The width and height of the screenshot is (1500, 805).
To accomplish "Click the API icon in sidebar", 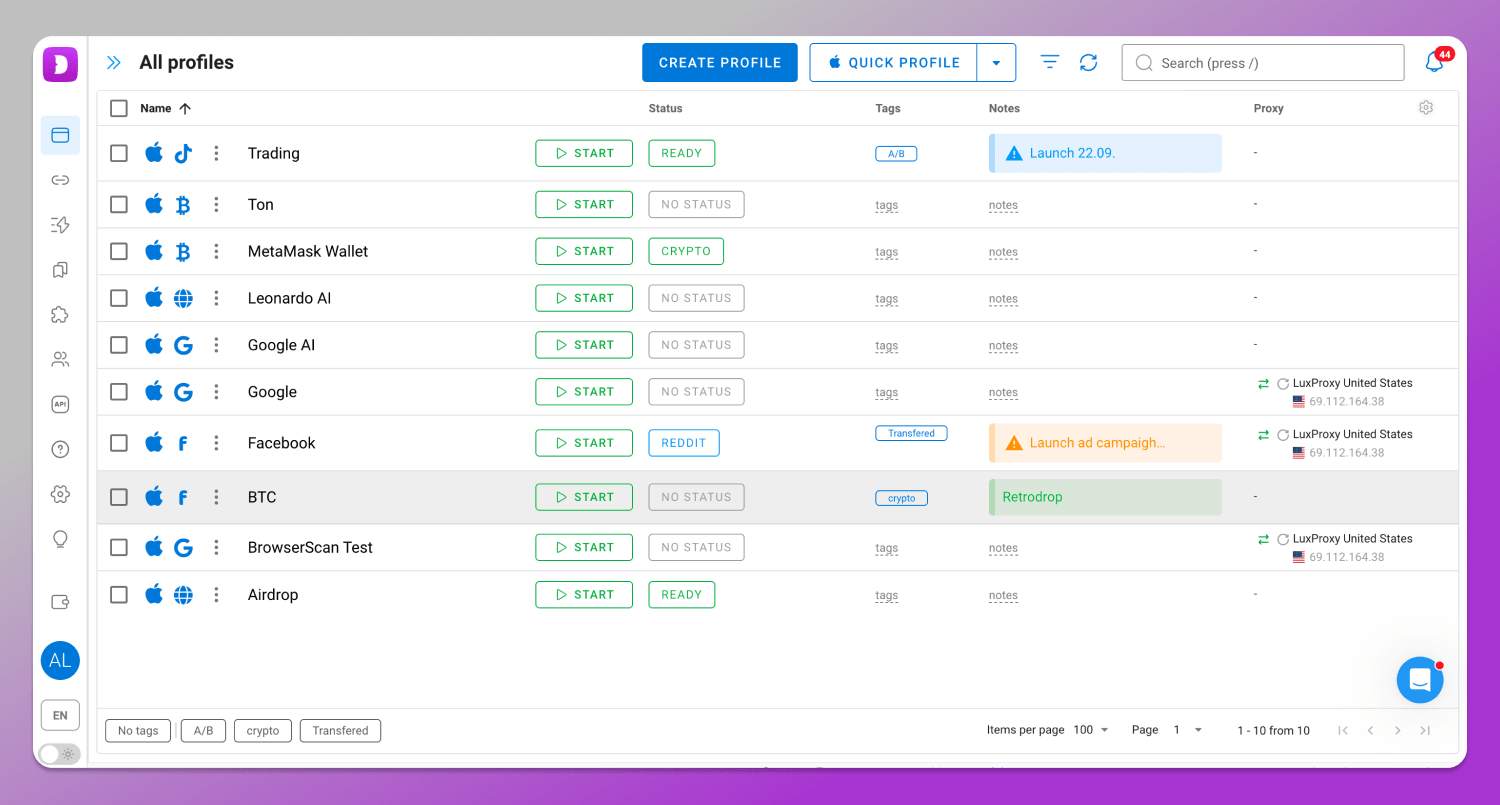I will click(x=60, y=404).
